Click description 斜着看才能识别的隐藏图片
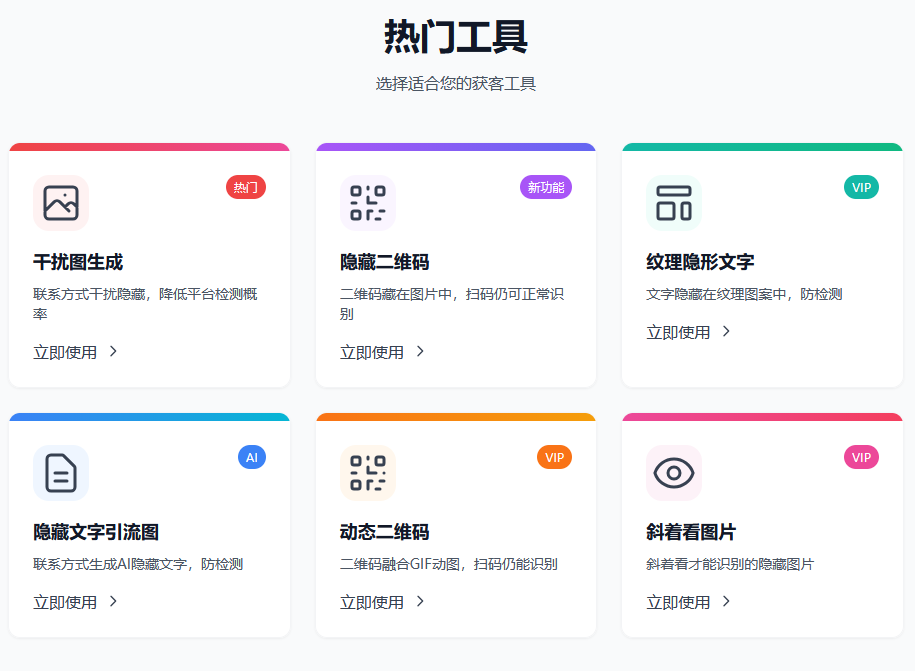This screenshot has width=915, height=671. tap(730, 564)
